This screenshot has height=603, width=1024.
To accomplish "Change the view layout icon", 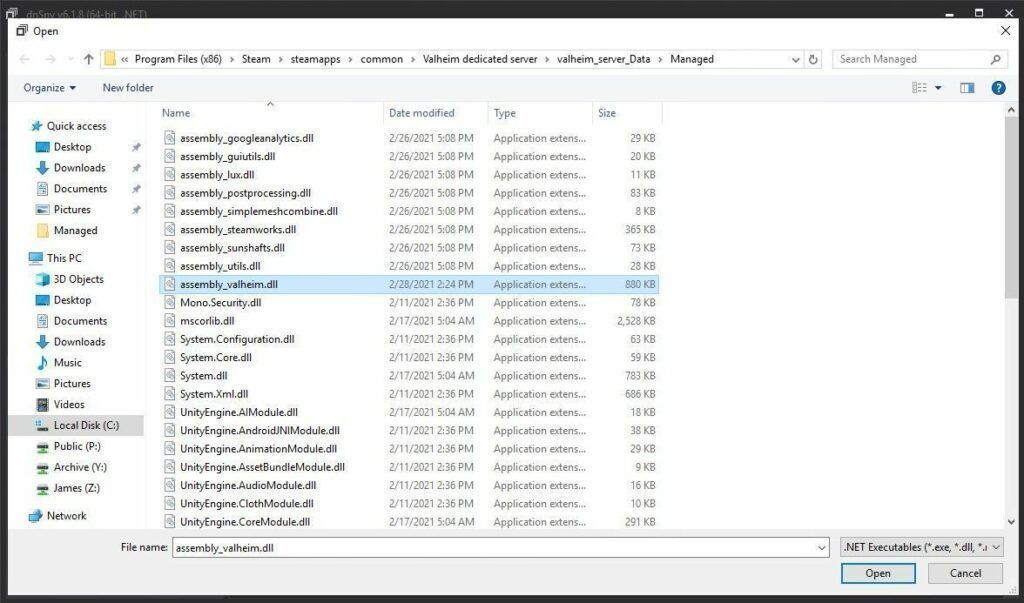I will pyautogui.click(x=920, y=88).
